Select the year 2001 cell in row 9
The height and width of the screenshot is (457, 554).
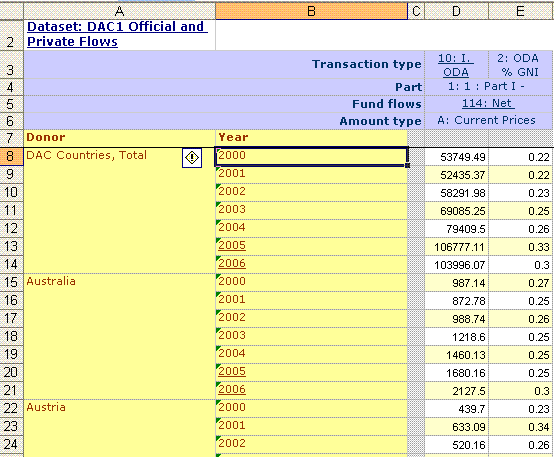[311, 174]
